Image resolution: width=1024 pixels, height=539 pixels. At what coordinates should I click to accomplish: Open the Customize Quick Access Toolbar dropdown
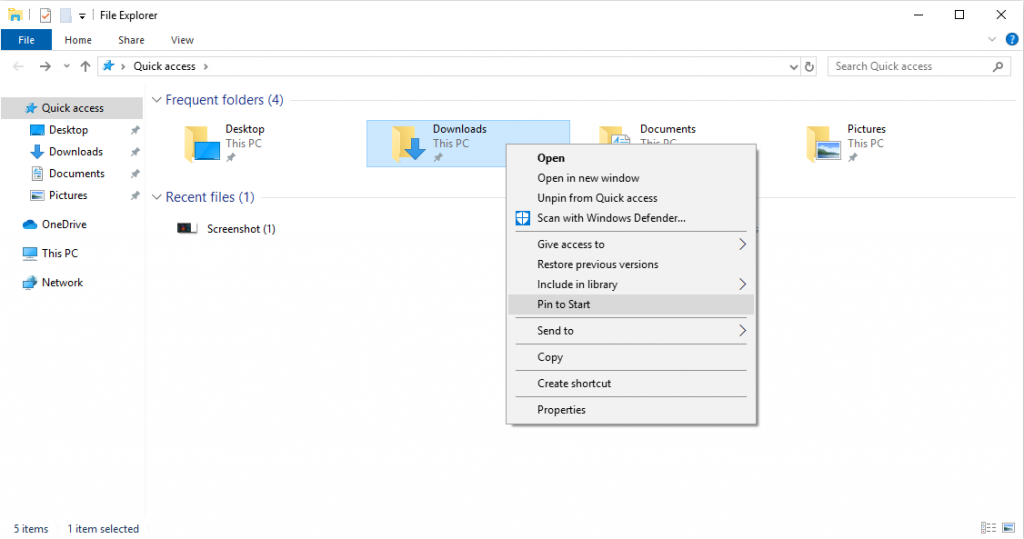click(x=82, y=16)
